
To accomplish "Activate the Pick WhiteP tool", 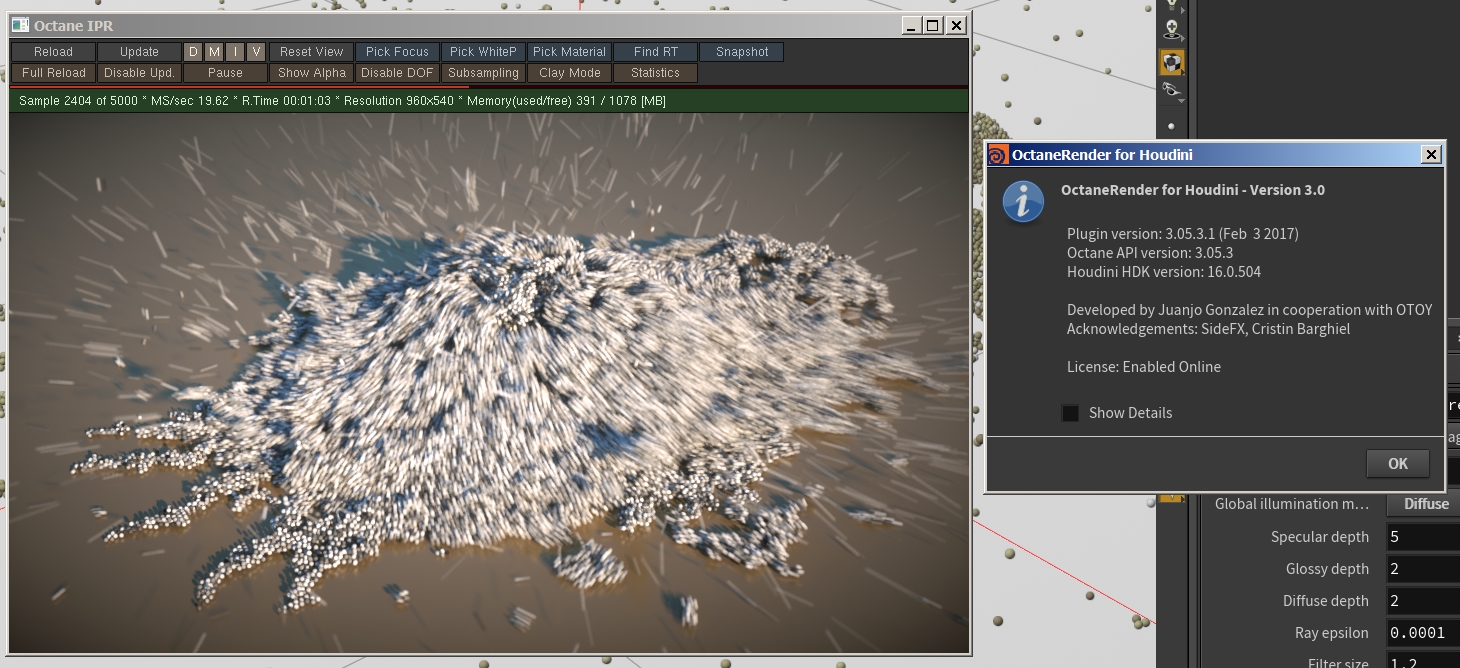I will tap(483, 52).
